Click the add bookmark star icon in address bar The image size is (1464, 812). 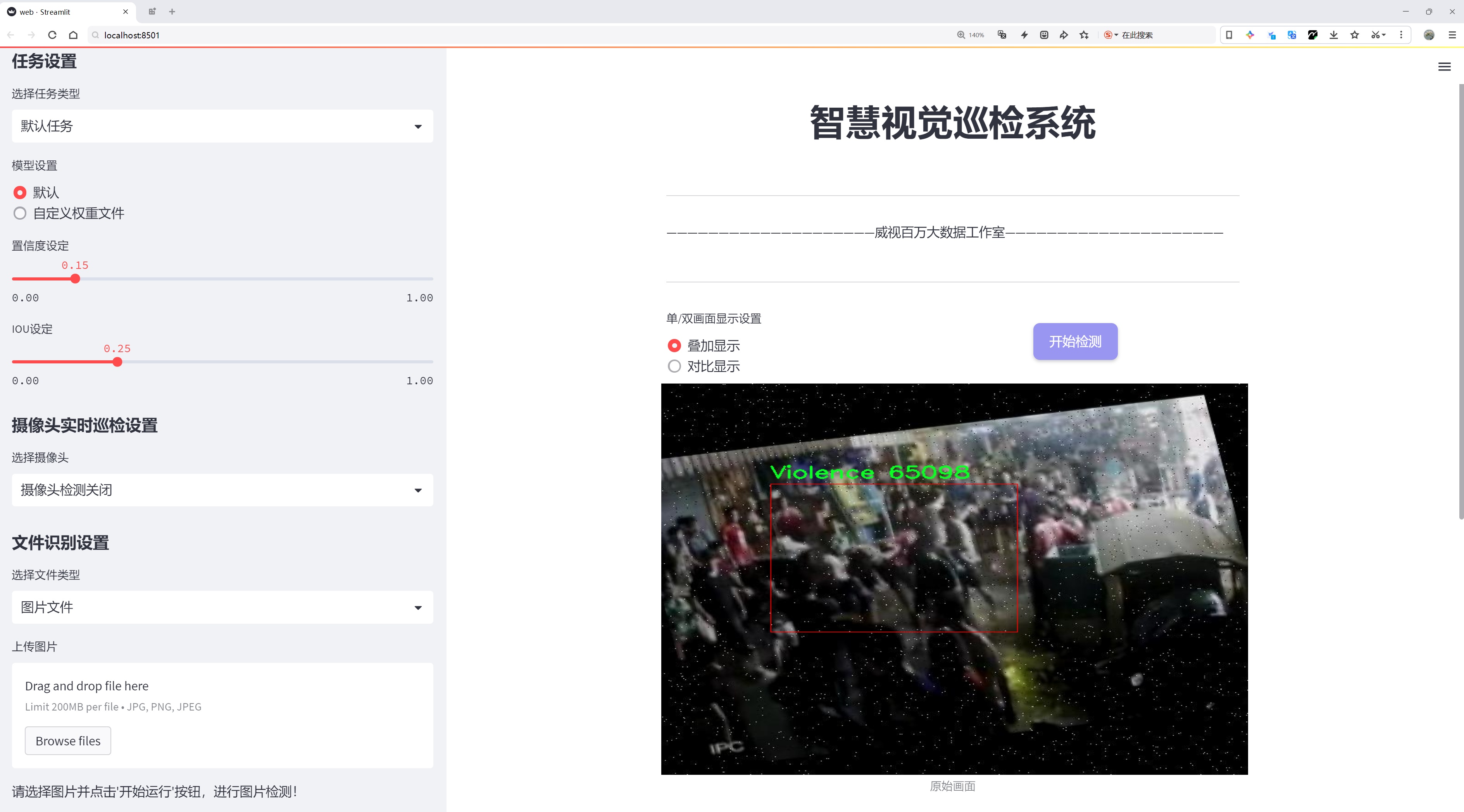click(x=1085, y=35)
